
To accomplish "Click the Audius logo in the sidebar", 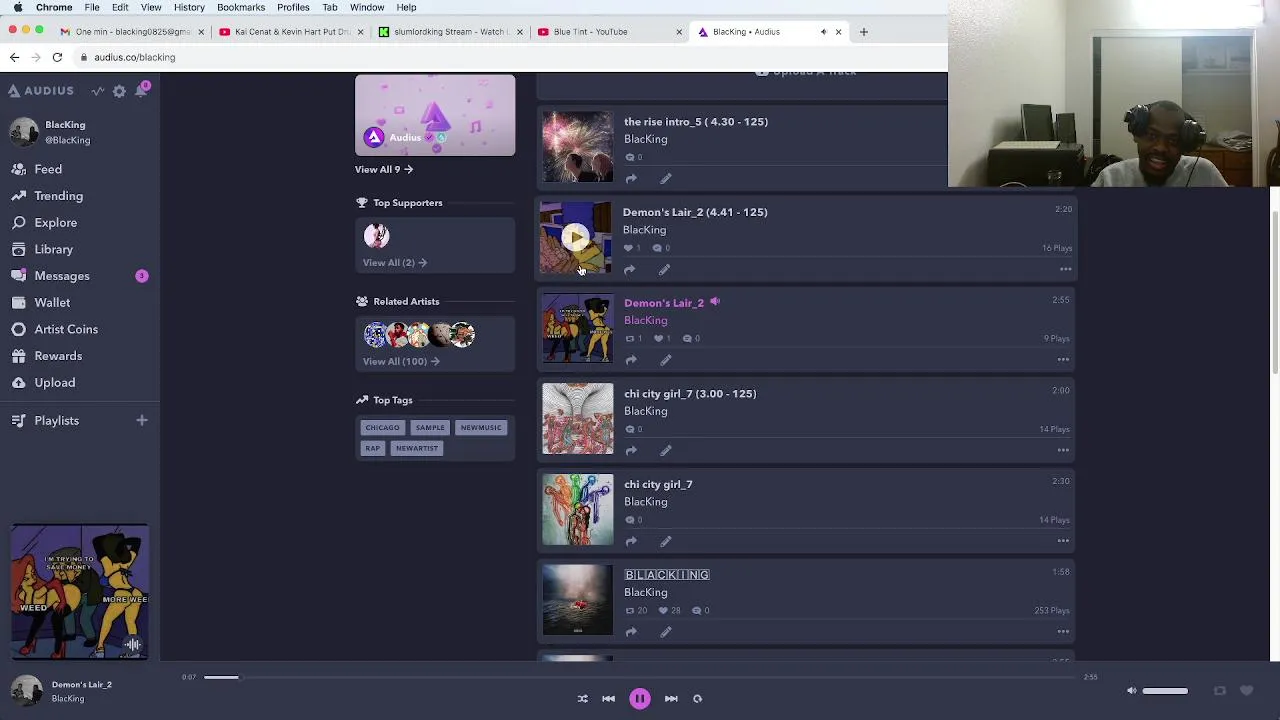I will coord(41,91).
